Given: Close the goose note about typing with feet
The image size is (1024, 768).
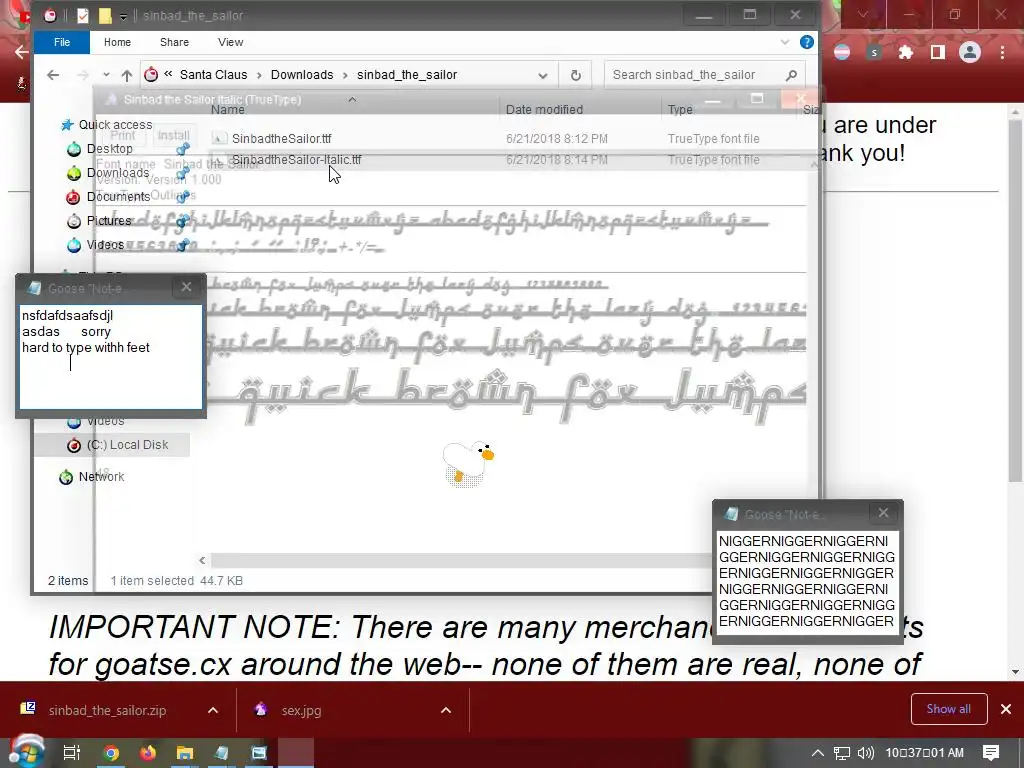Looking at the screenshot, I should pos(186,287).
